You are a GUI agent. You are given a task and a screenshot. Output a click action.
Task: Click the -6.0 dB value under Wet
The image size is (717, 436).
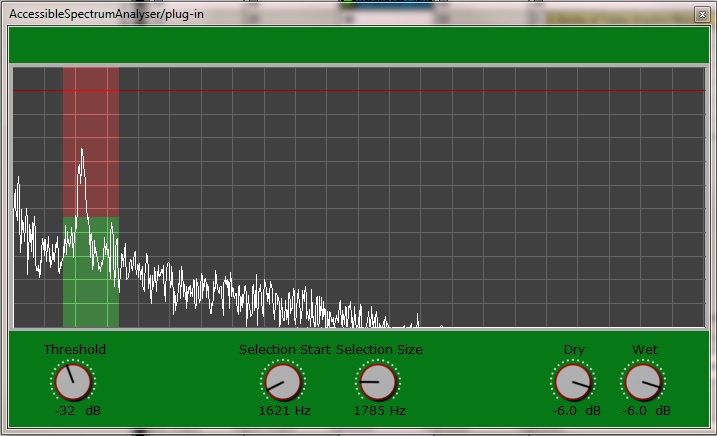tap(644, 410)
